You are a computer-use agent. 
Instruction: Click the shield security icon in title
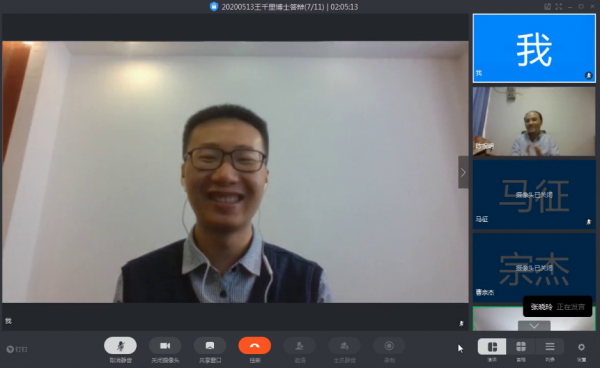pos(214,7)
